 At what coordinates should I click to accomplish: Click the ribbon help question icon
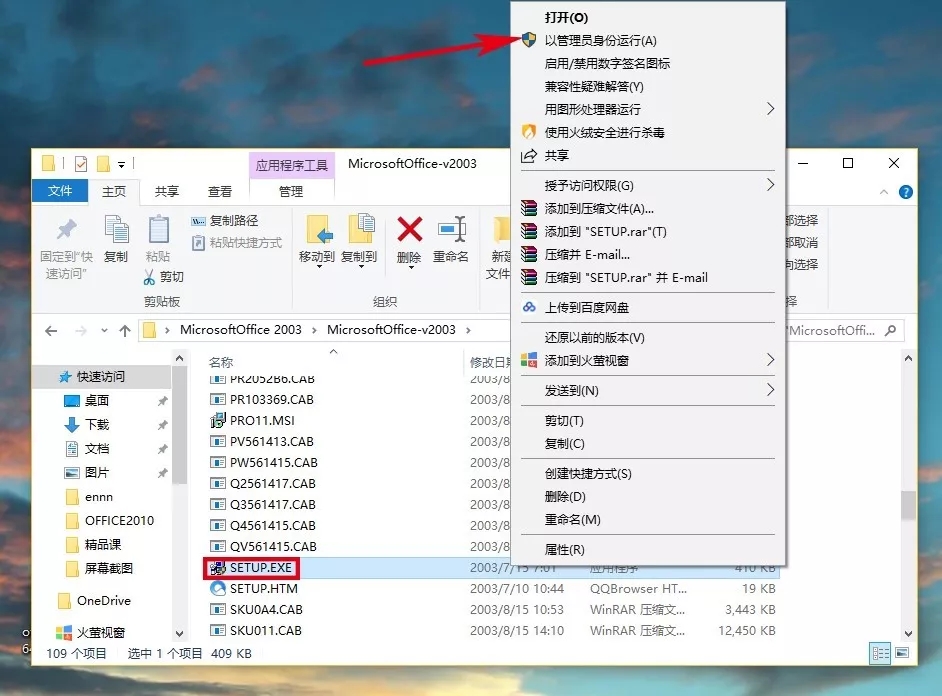pyautogui.click(x=905, y=192)
